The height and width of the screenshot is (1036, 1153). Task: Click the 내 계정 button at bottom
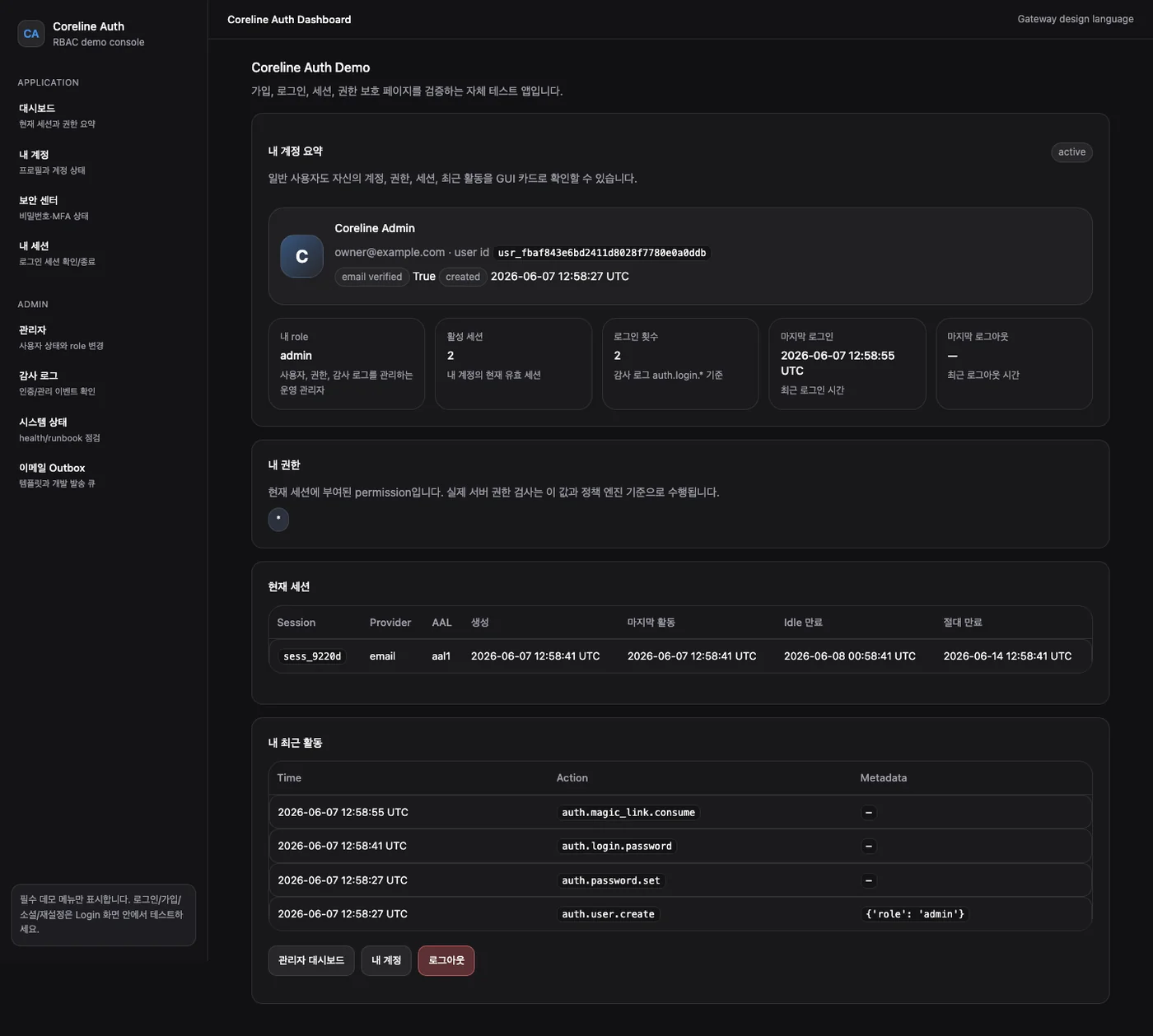(386, 960)
